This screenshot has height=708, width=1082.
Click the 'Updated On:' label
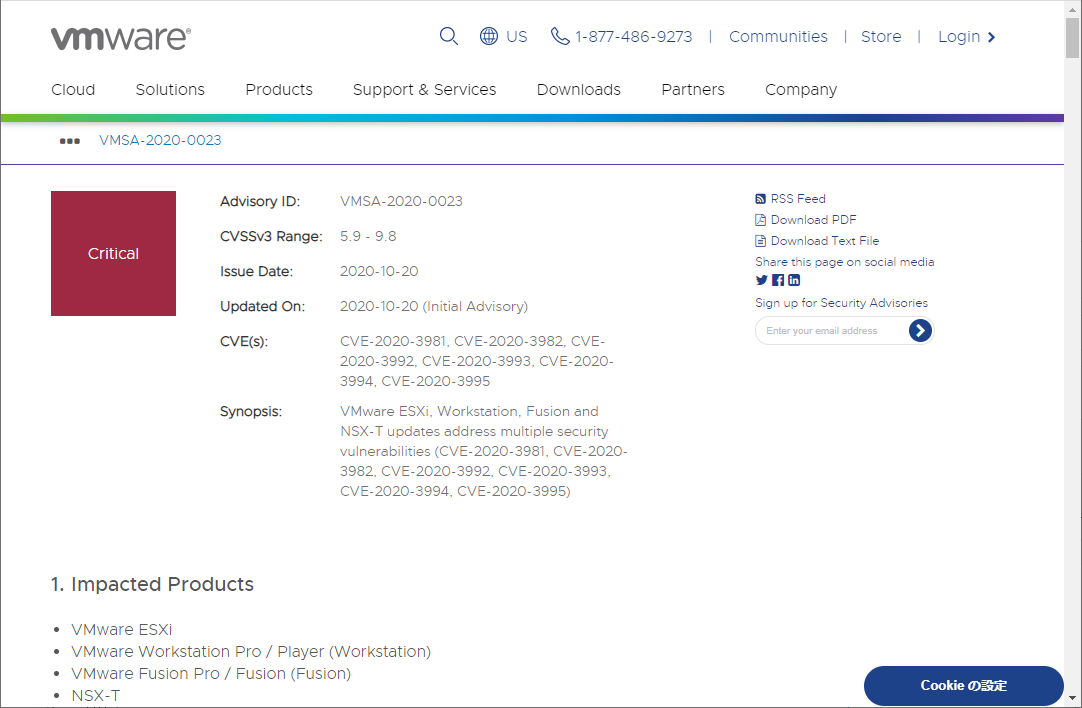262,306
